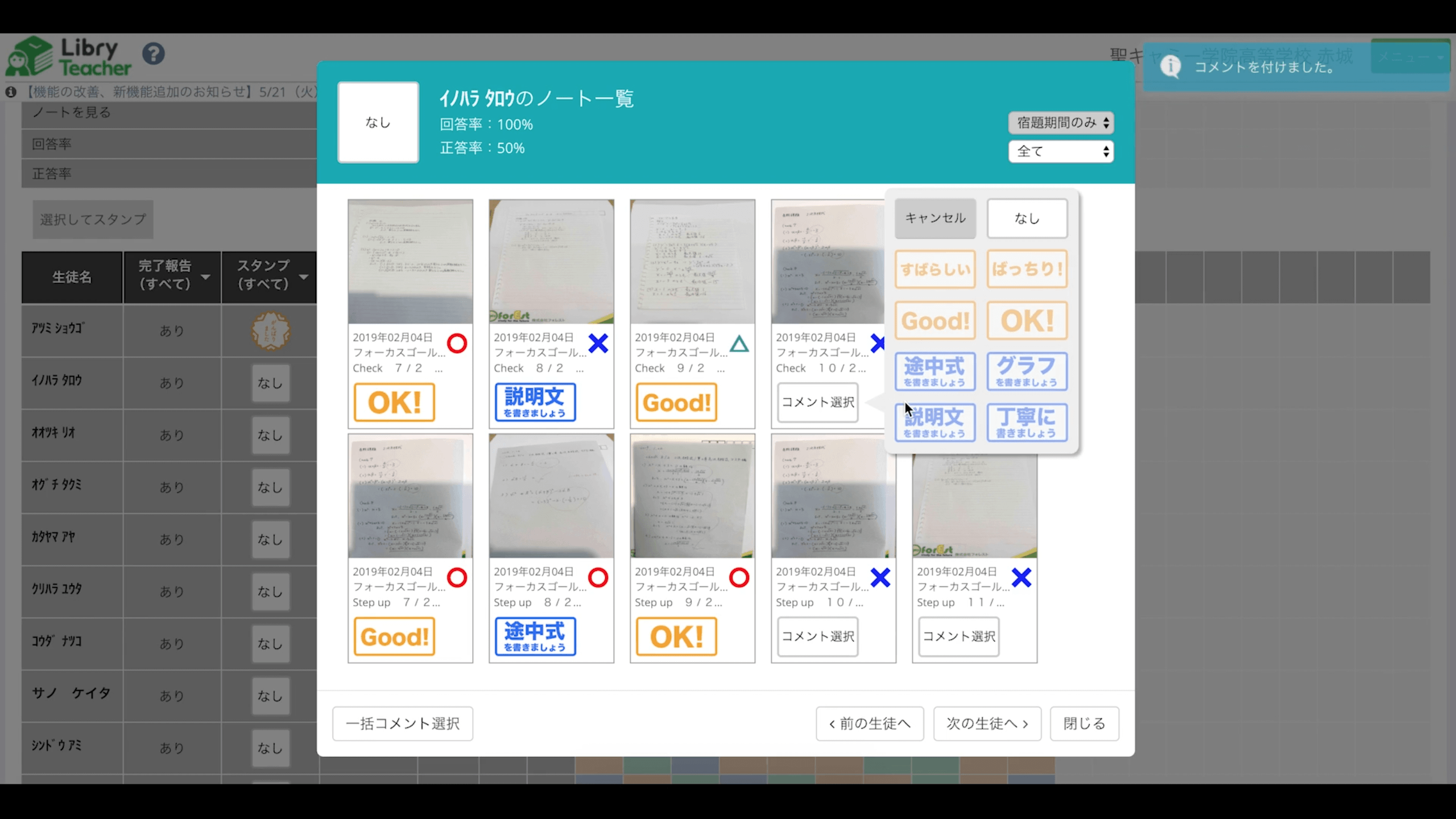Pick the Good! stamp in popup
The height and width of the screenshot is (819, 1456).
934,321
